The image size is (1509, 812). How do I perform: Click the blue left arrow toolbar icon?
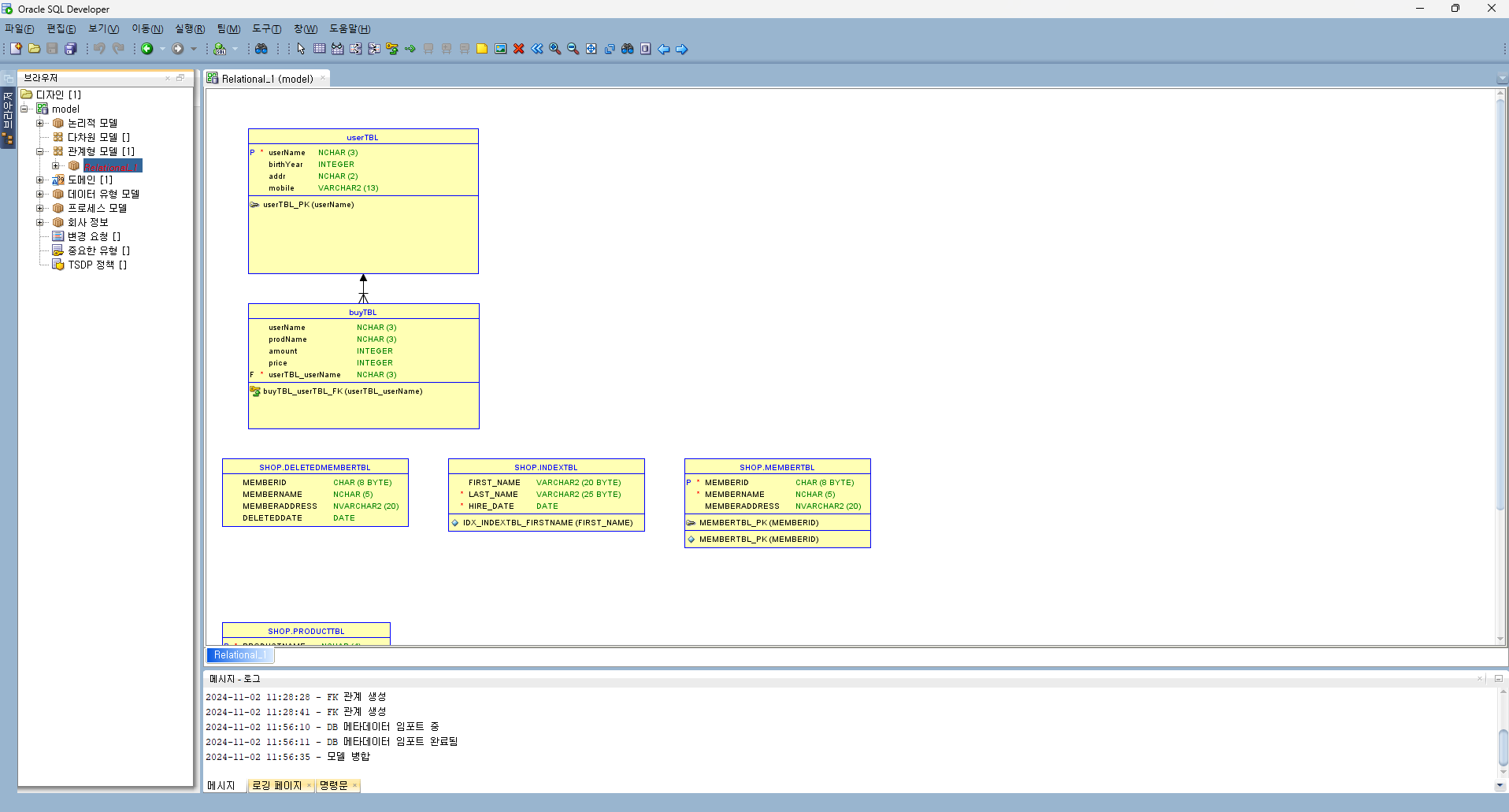click(x=664, y=49)
